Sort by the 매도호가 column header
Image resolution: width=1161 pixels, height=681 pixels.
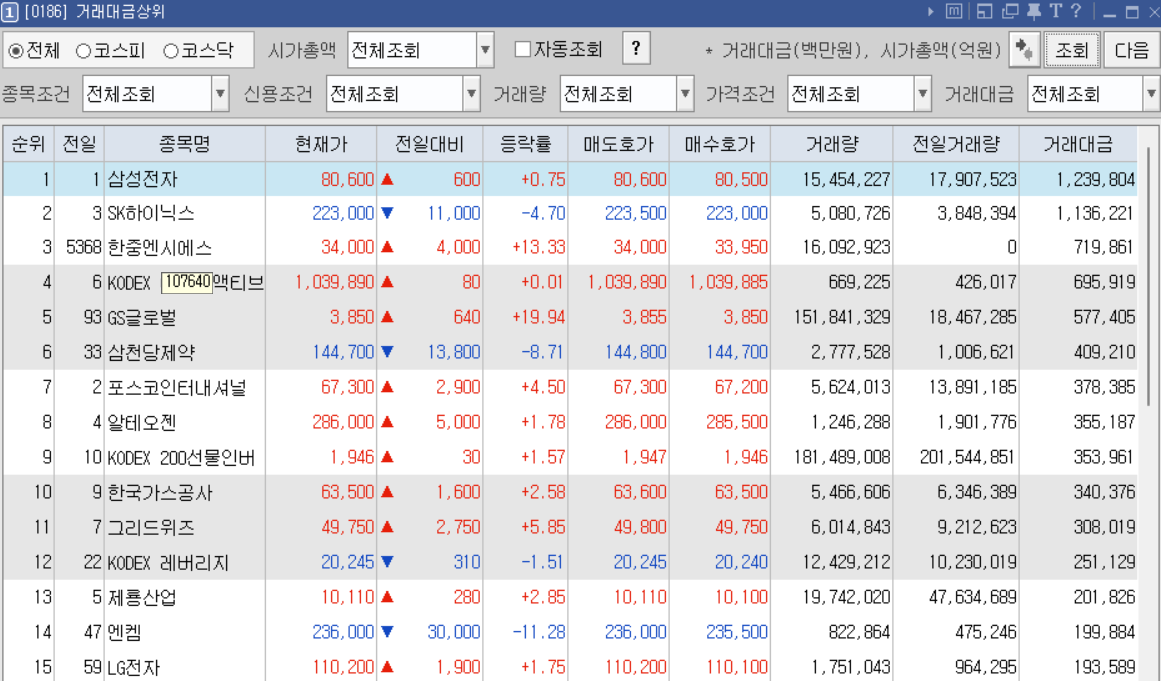618,144
